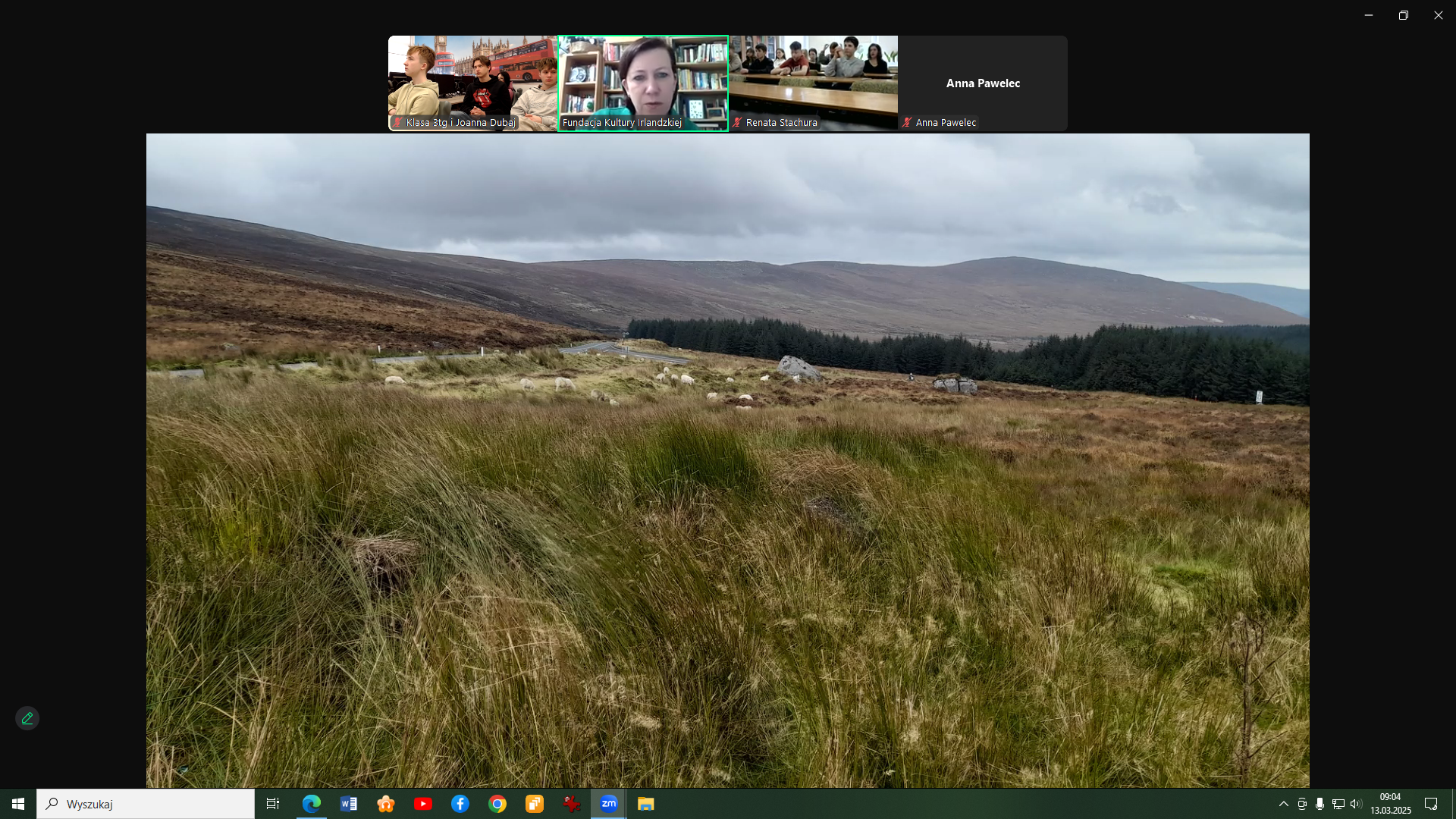Image resolution: width=1456 pixels, height=819 pixels.
Task: Launch Google Chrome from taskbar
Action: tap(497, 804)
